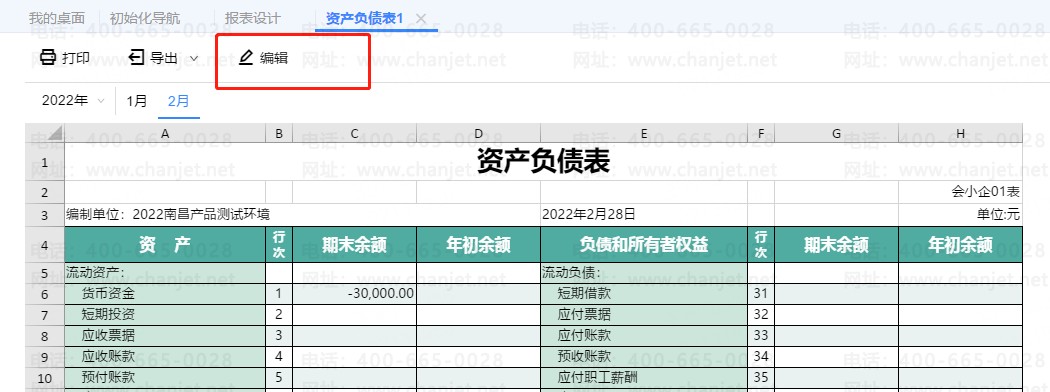Open the 初始化导航 tab
The height and width of the screenshot is (392, 1050).
tap(145, 18)
